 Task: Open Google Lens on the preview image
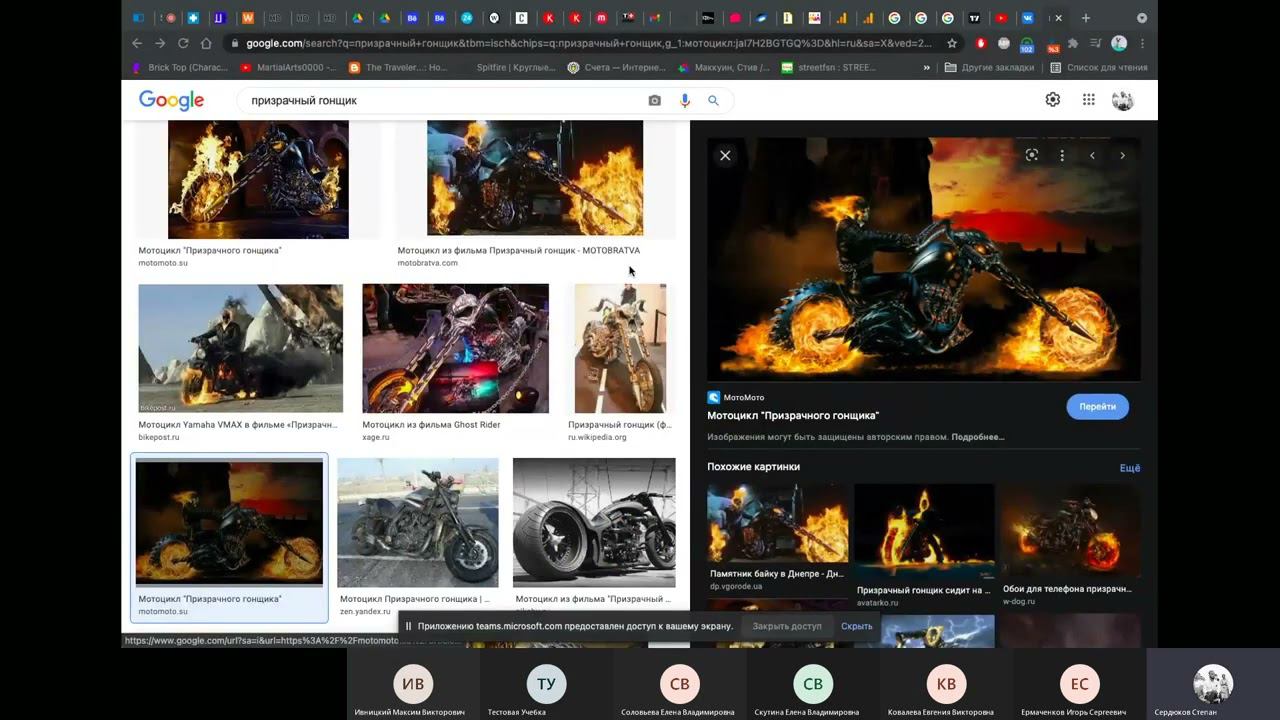click(x=1032, y=155)
